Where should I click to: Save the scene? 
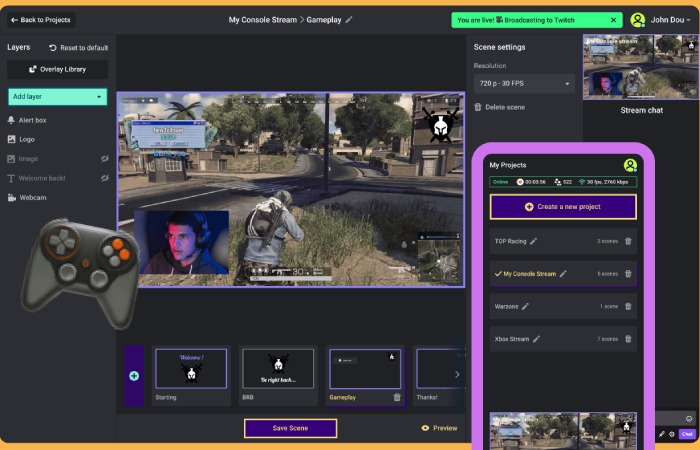point(291,428)
